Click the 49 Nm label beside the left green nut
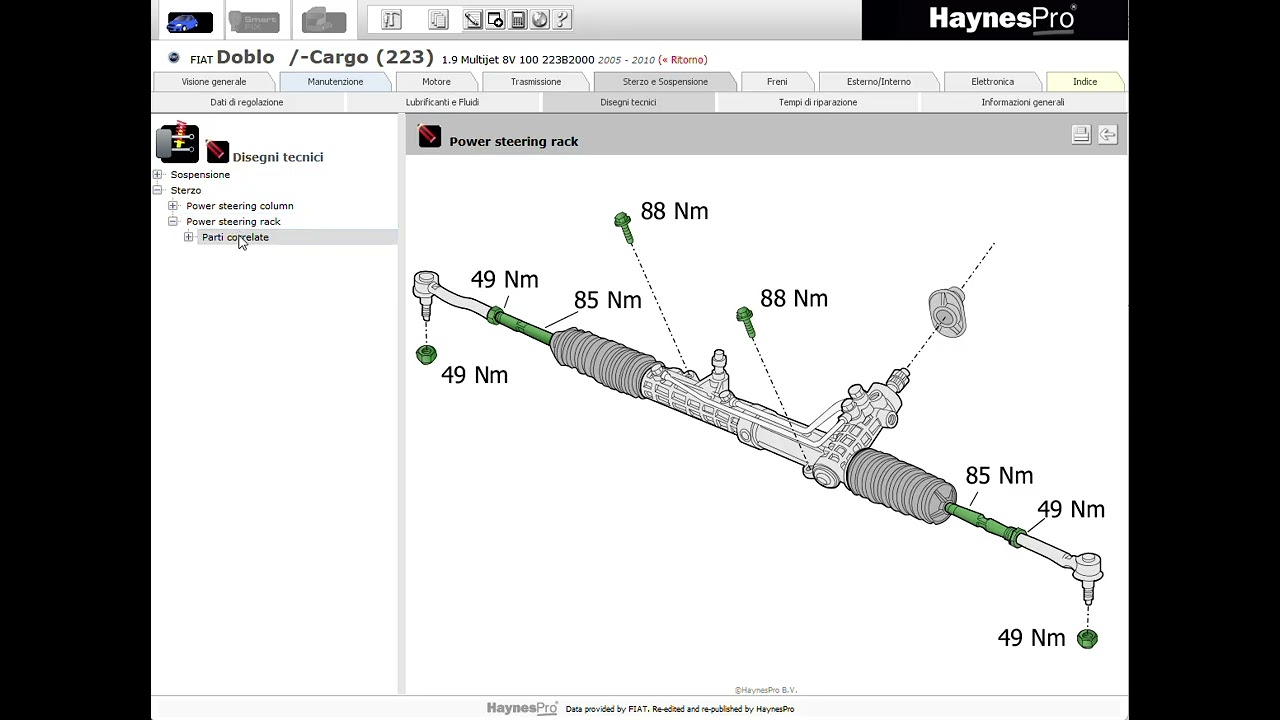The height and width of the screenshot is (720, 1280). [474, 375]
